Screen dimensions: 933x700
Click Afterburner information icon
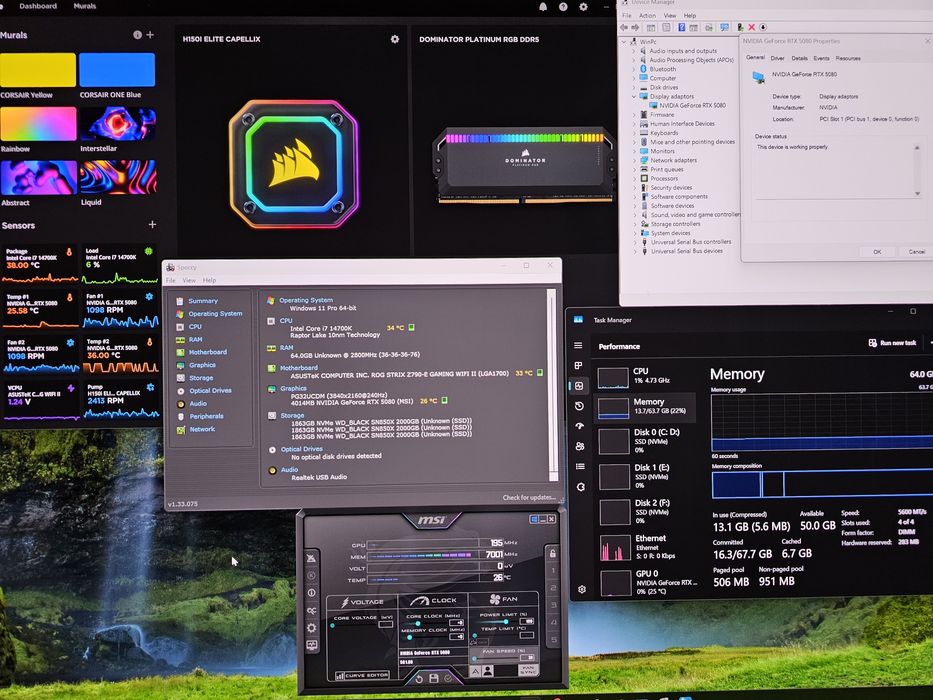(311, 593)
